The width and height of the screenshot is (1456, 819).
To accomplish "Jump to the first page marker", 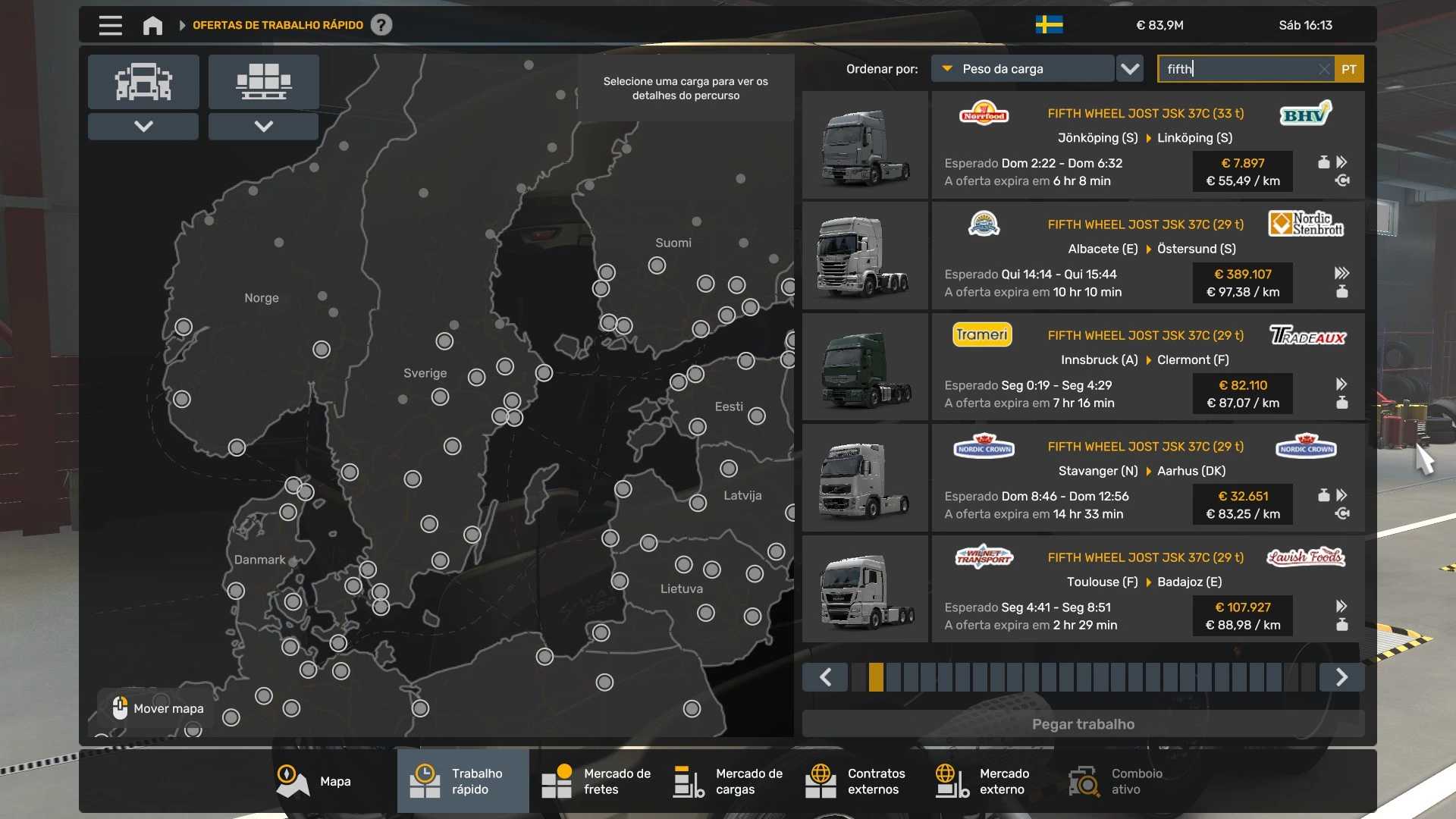I will click(858, 677).
